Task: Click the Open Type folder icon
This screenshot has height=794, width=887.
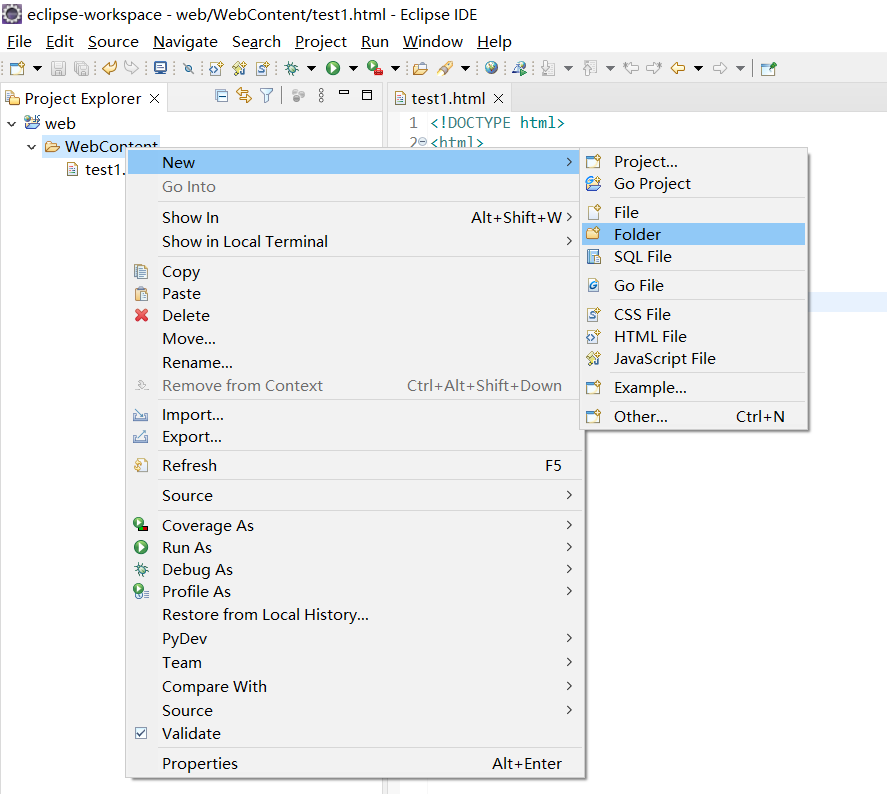Action: click(420, 68)
